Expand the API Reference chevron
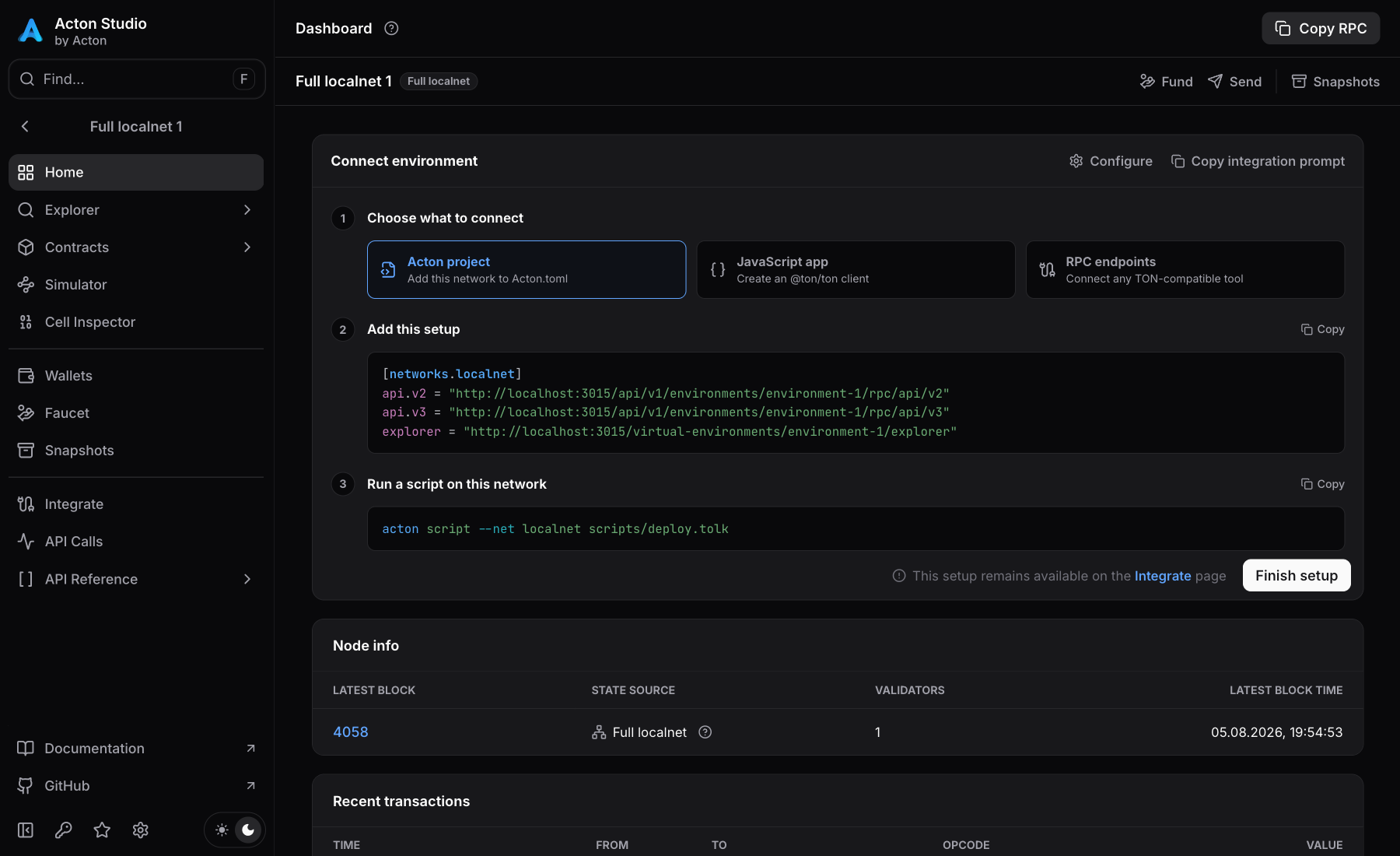The image size is (1400, 856). (247, 579)
